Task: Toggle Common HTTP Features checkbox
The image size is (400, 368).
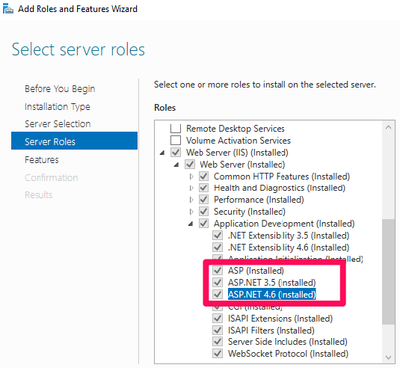Action: 204,176
